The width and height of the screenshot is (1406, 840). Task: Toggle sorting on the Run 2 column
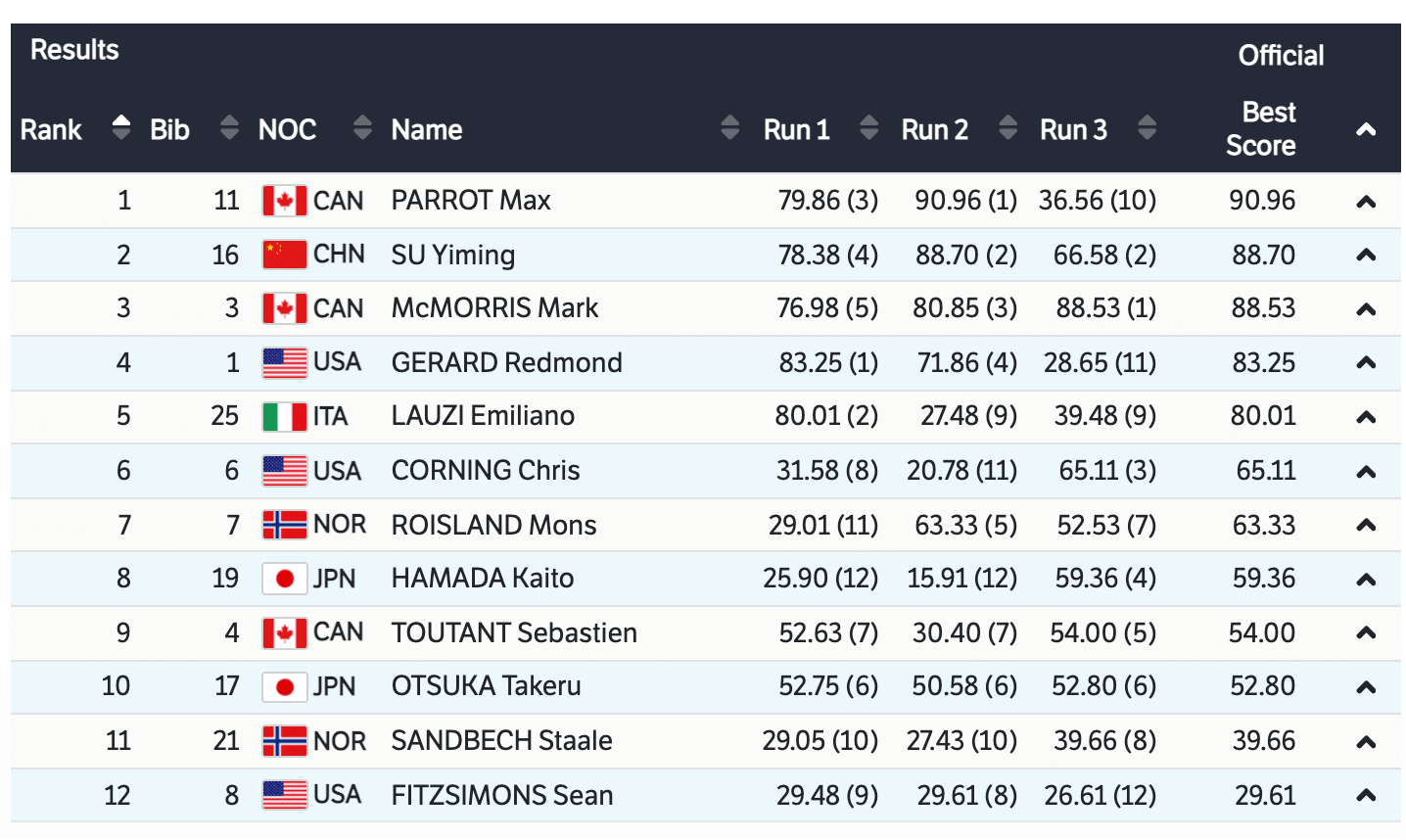tap(1008, 128)
